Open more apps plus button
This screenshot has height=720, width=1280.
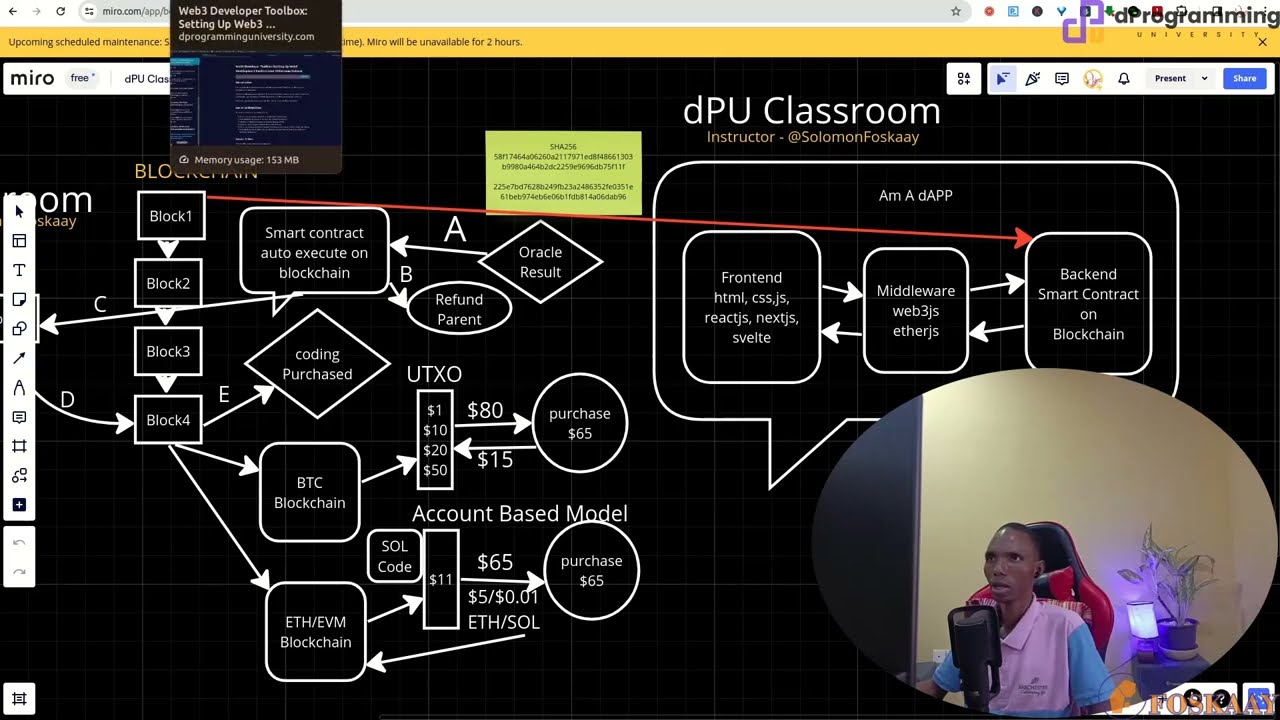(x=19, y=505)
